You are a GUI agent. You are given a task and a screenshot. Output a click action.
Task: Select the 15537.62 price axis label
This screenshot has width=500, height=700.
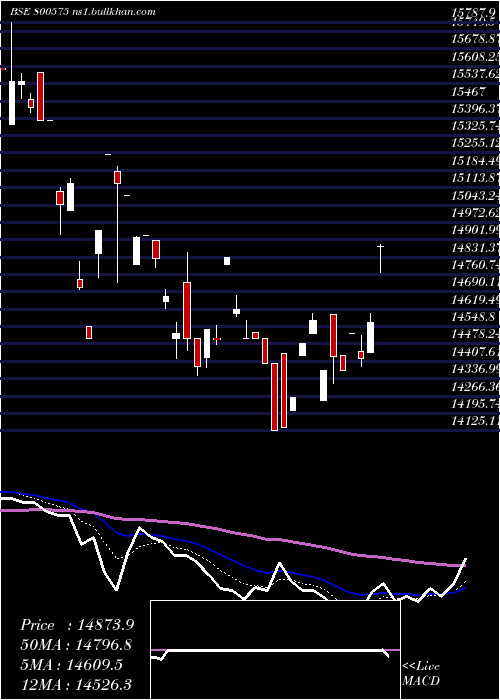(475, 74)
